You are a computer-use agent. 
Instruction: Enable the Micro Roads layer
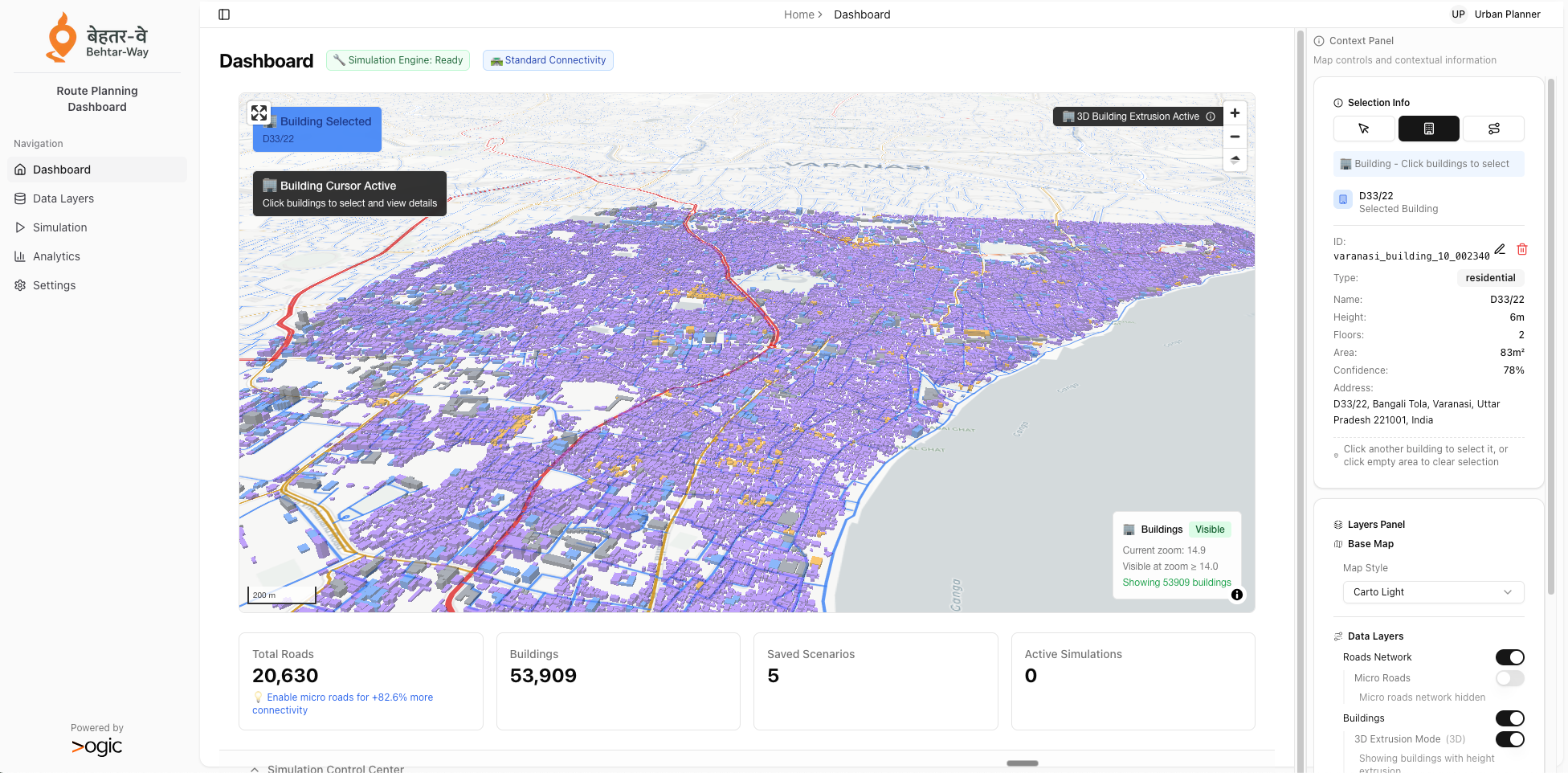click(1509, 678)
